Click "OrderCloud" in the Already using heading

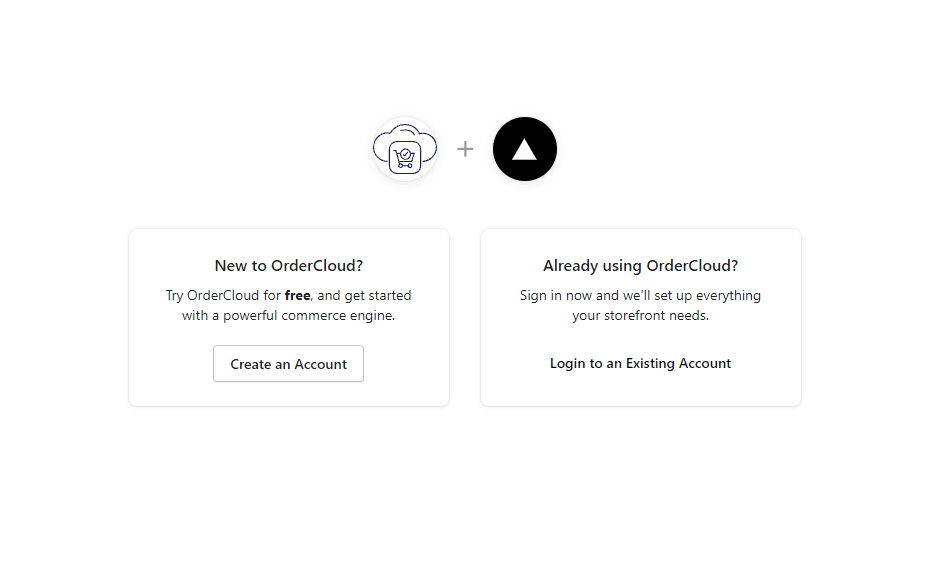(692, 266)
